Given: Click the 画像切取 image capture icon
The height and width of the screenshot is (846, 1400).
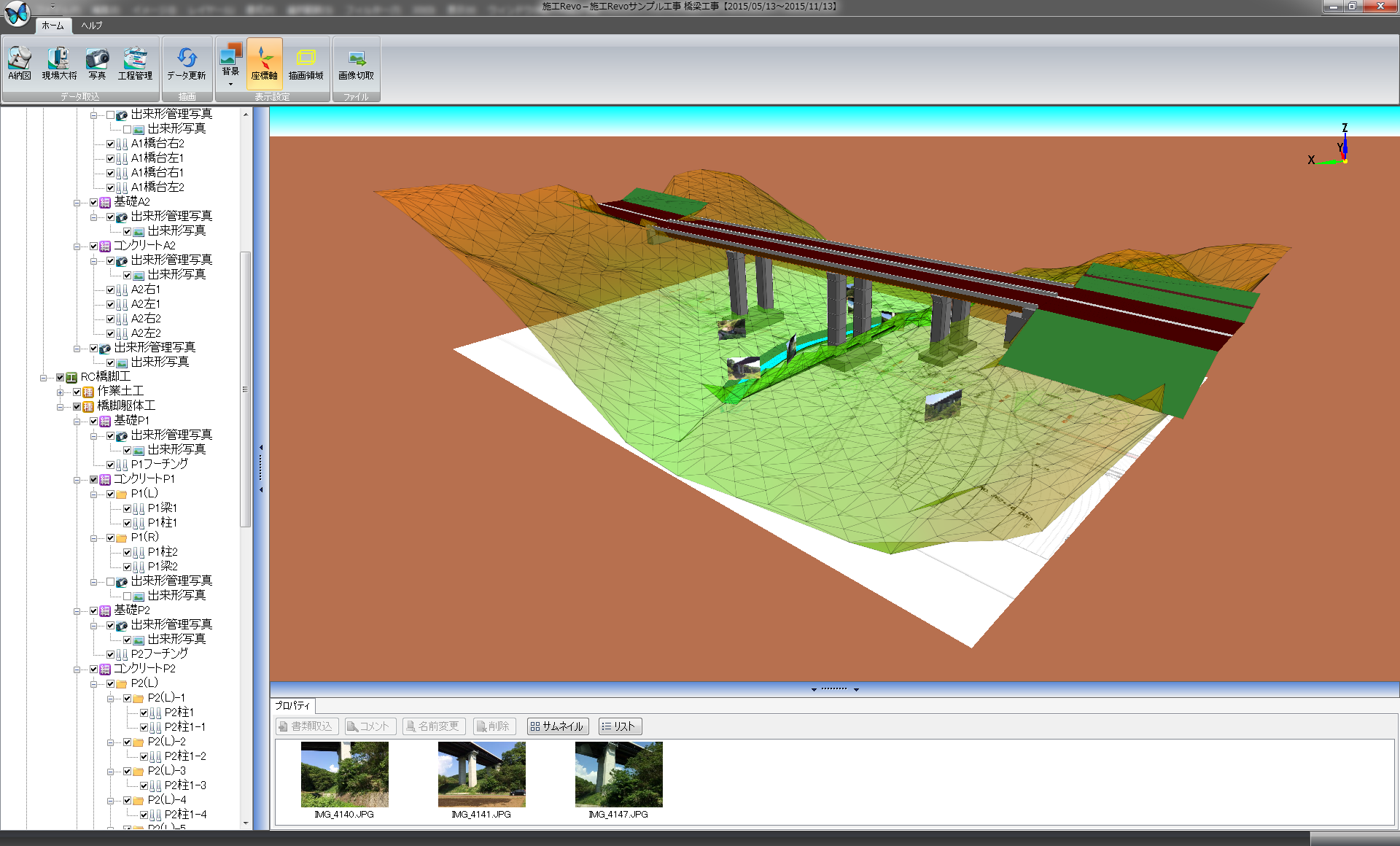Looking at the screenshot, I should click(356, 63).
